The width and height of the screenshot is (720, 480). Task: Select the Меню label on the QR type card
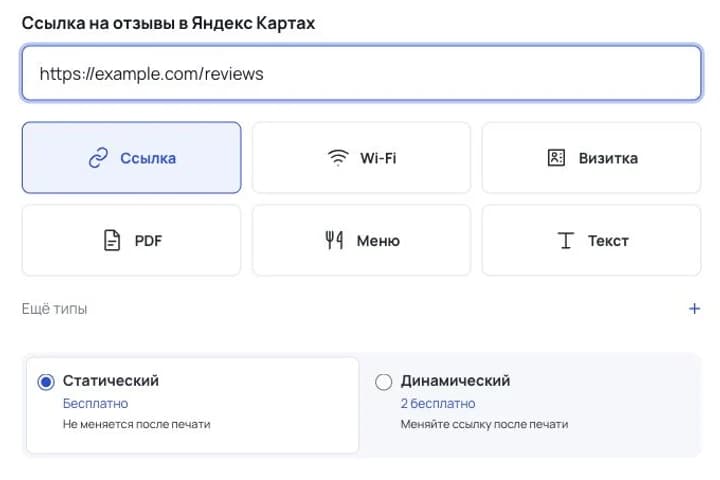378,241
